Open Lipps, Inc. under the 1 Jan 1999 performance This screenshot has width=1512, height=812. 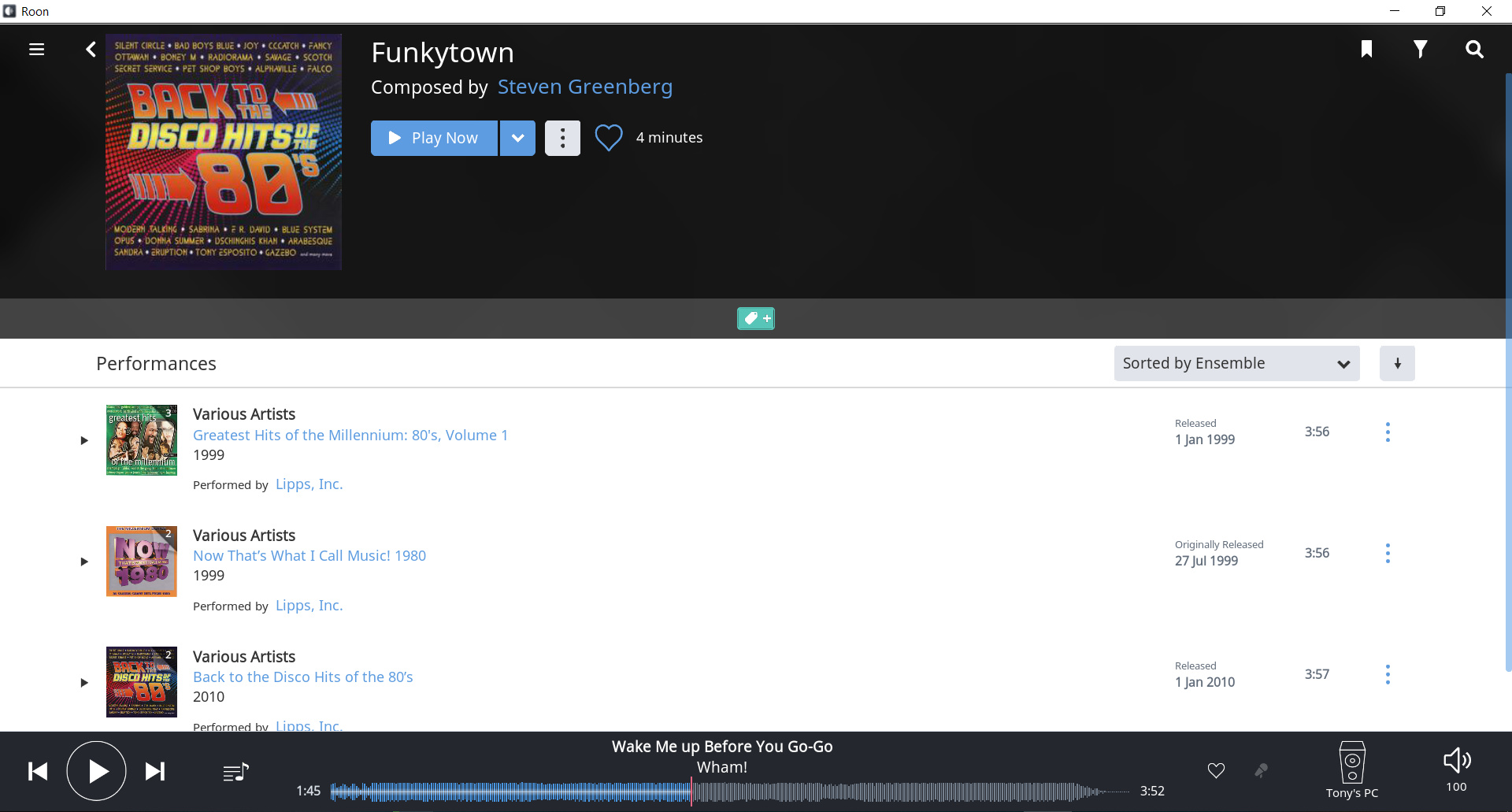click(309, 484)
